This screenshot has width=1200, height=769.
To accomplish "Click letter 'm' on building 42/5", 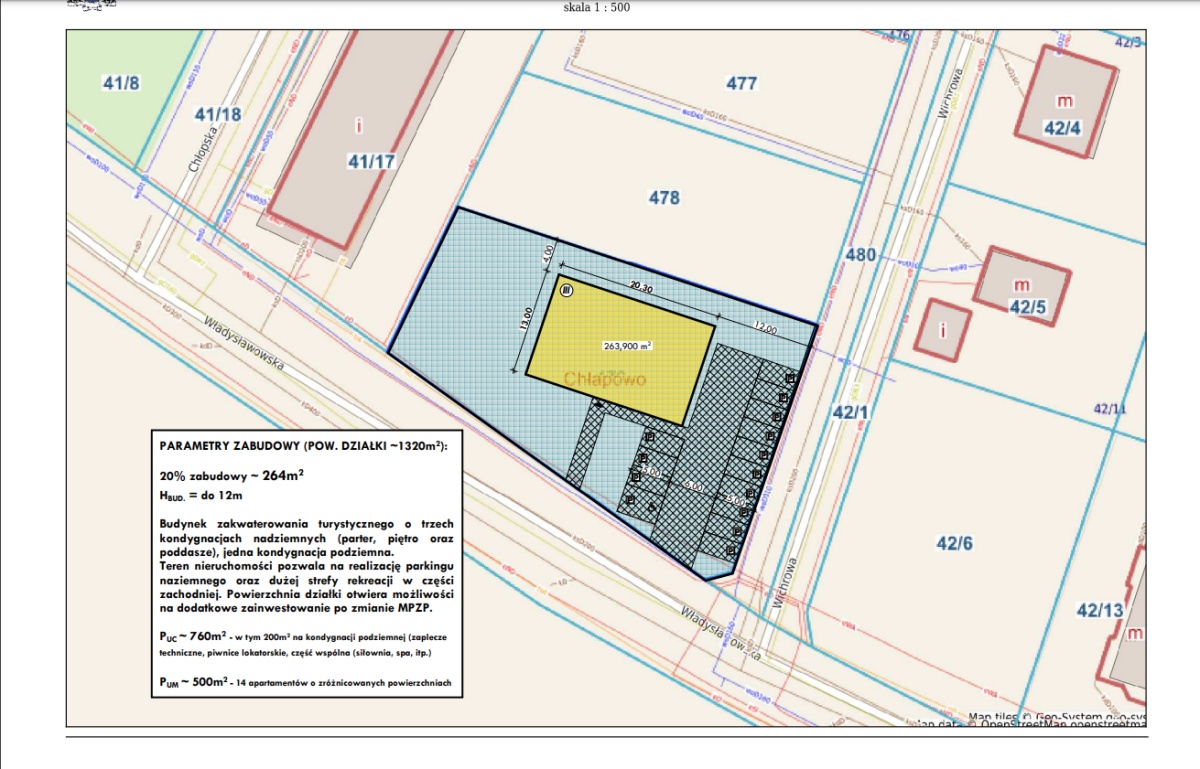I will pyautogui.click(x=1021, y=284).
